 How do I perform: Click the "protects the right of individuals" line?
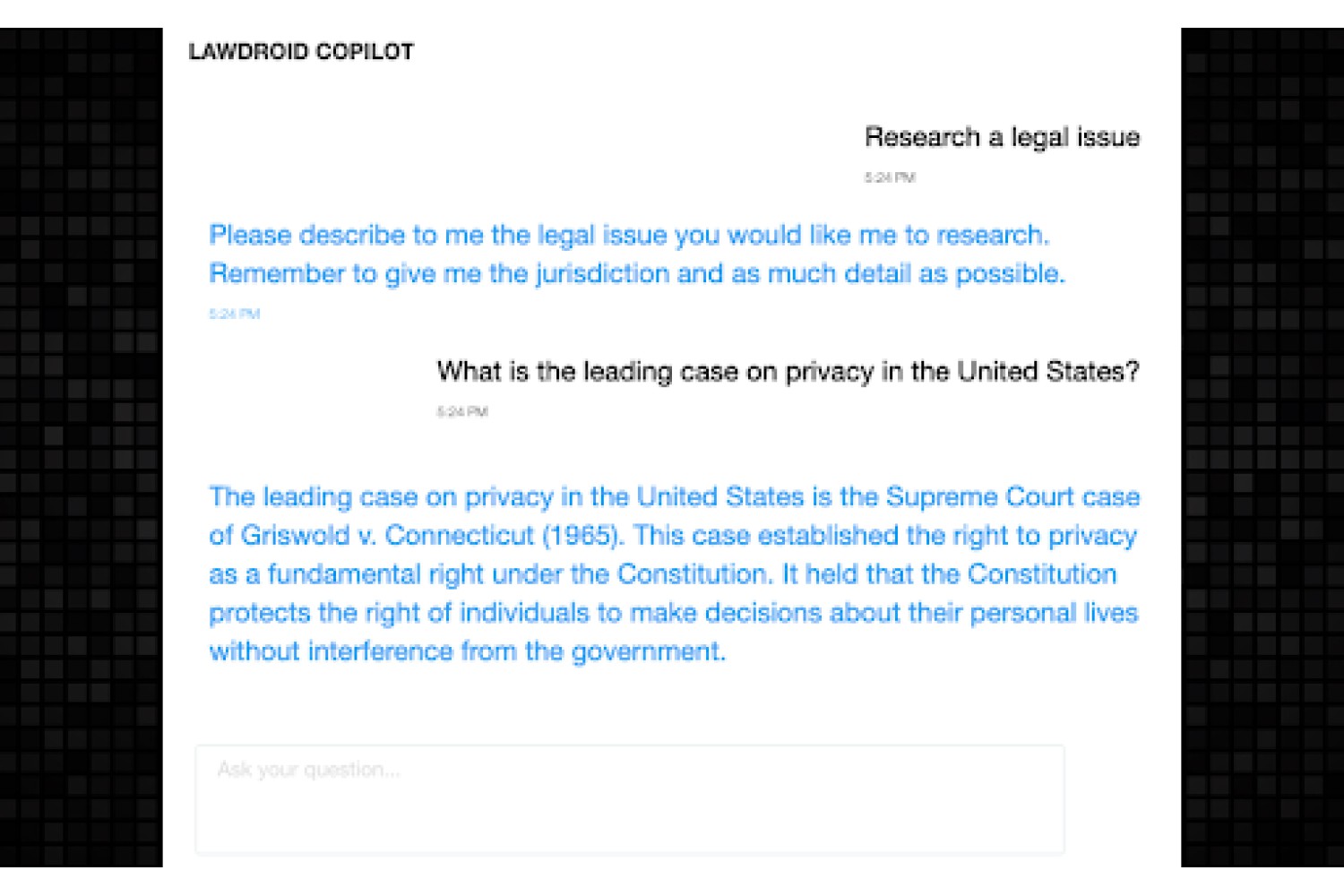pyautogui.click(x=674, y=613)
